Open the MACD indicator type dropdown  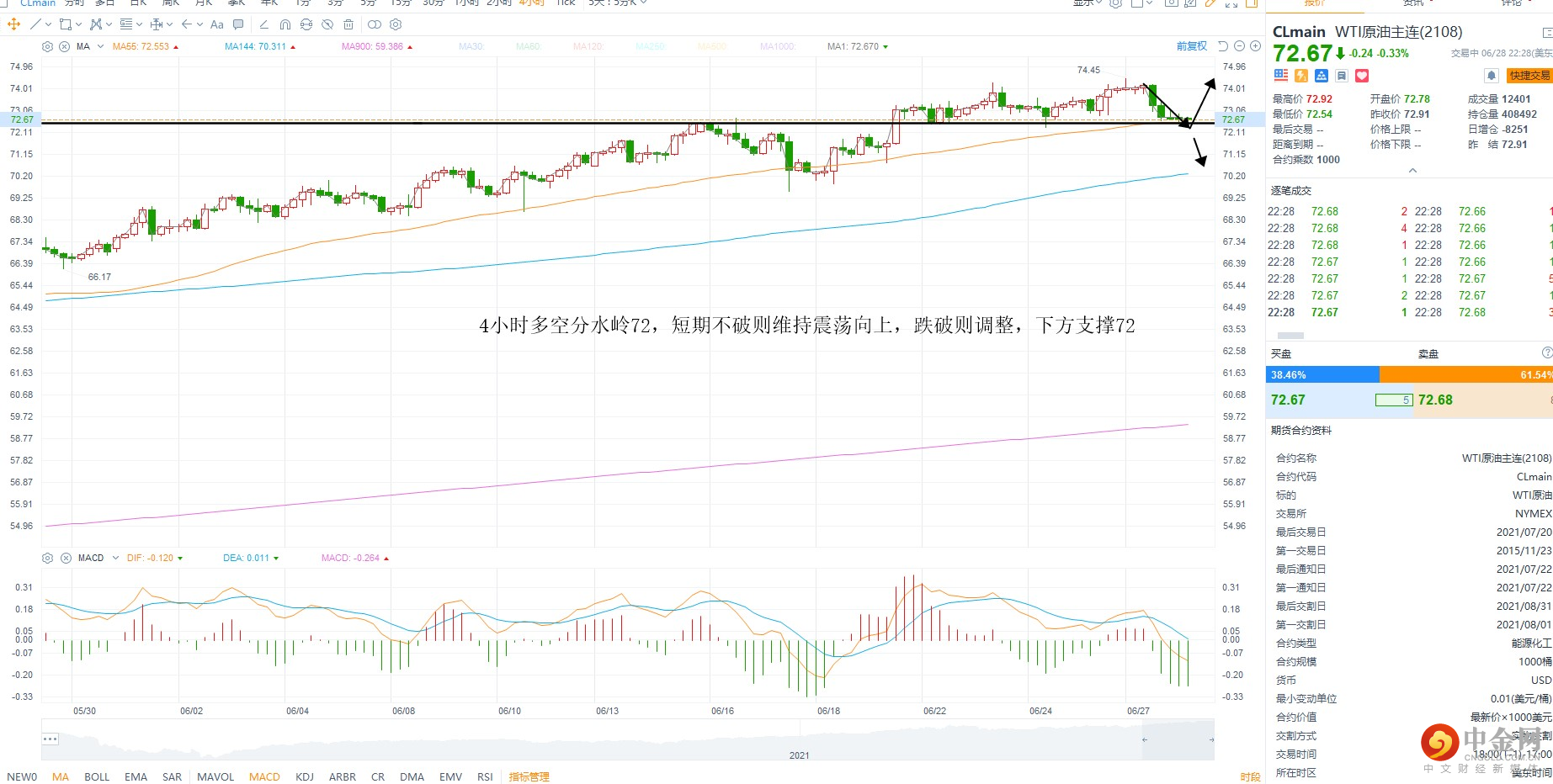click(116, 558)
